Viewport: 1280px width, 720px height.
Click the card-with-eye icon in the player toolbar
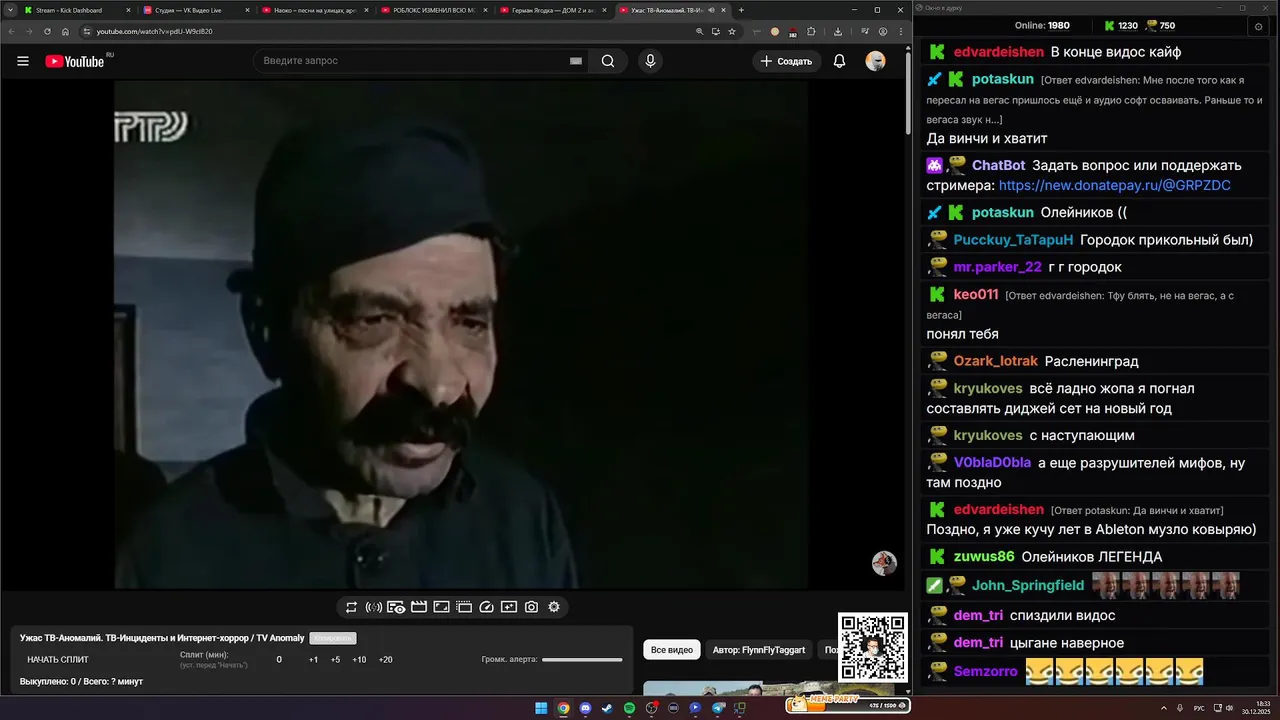(x=396, y=607)
